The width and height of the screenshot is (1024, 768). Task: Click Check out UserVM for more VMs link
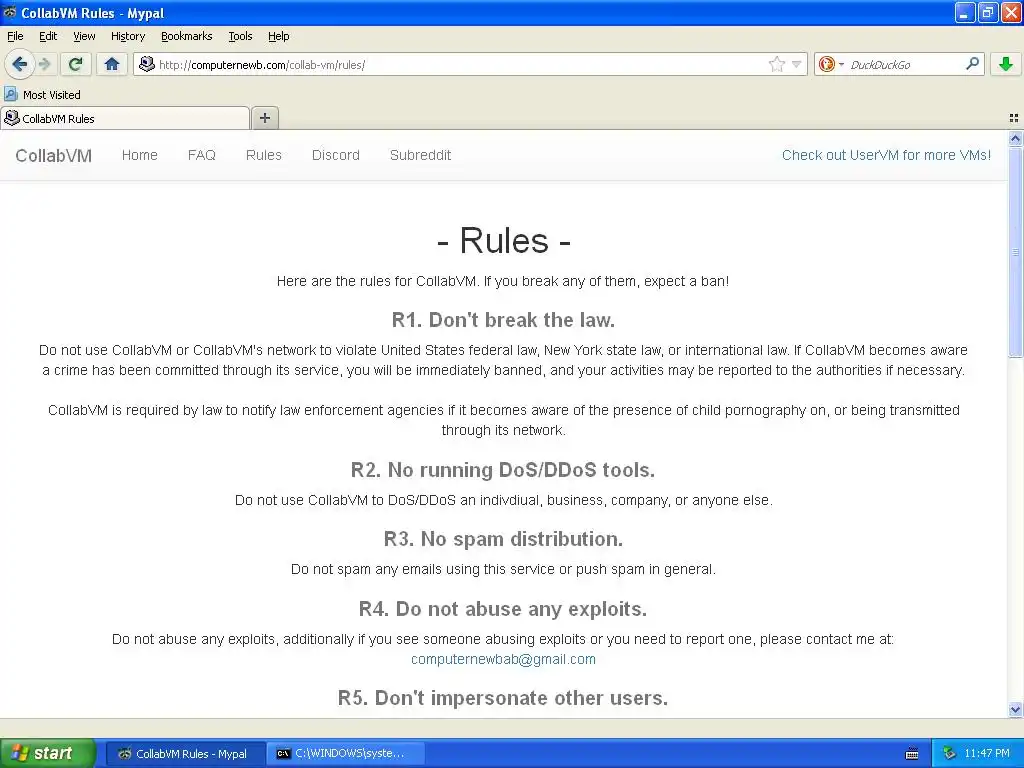point(886,155)
